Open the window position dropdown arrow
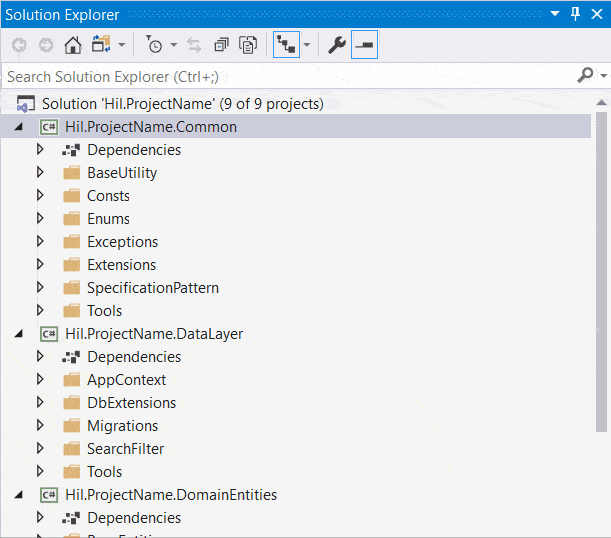The image size is (611, 538). pyautogui.click(x=555, y=14)
